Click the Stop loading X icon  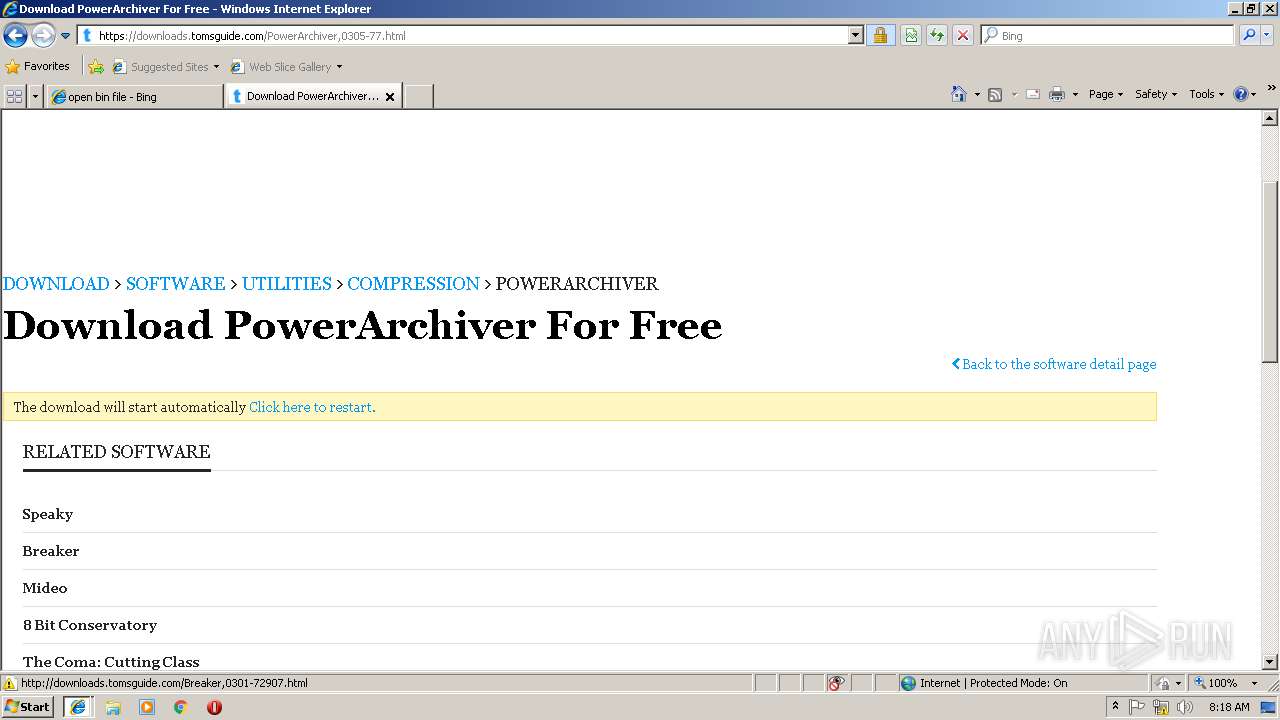(963, 36)
